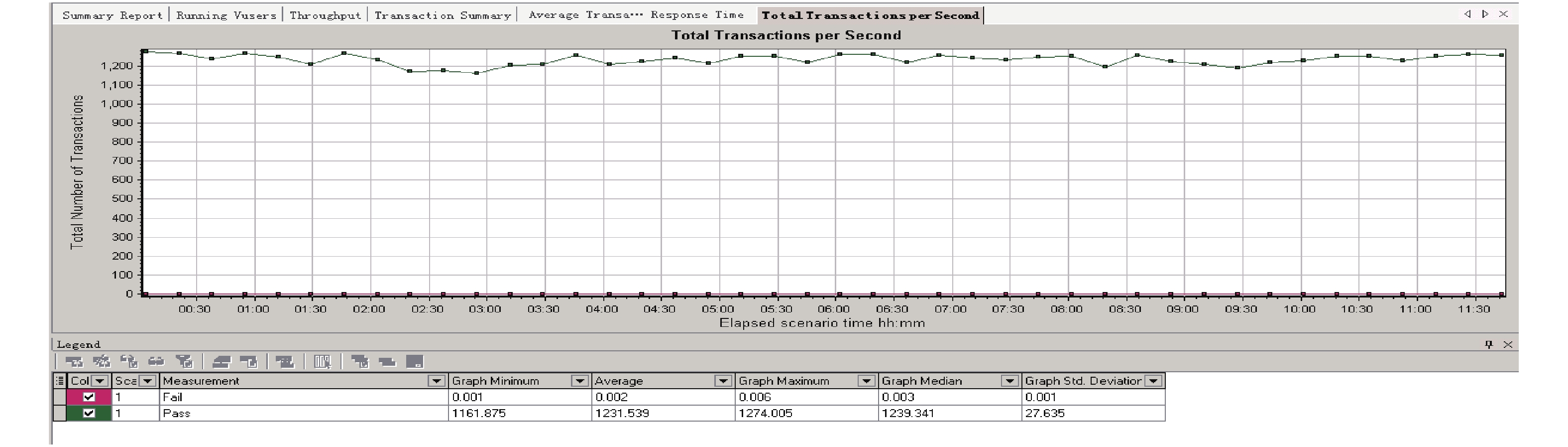Expand the Graph Std. Deviation column dropdown
The width and height of the screenshot is (1568, 447).
pyautogui.click(x=1153, y=381)
